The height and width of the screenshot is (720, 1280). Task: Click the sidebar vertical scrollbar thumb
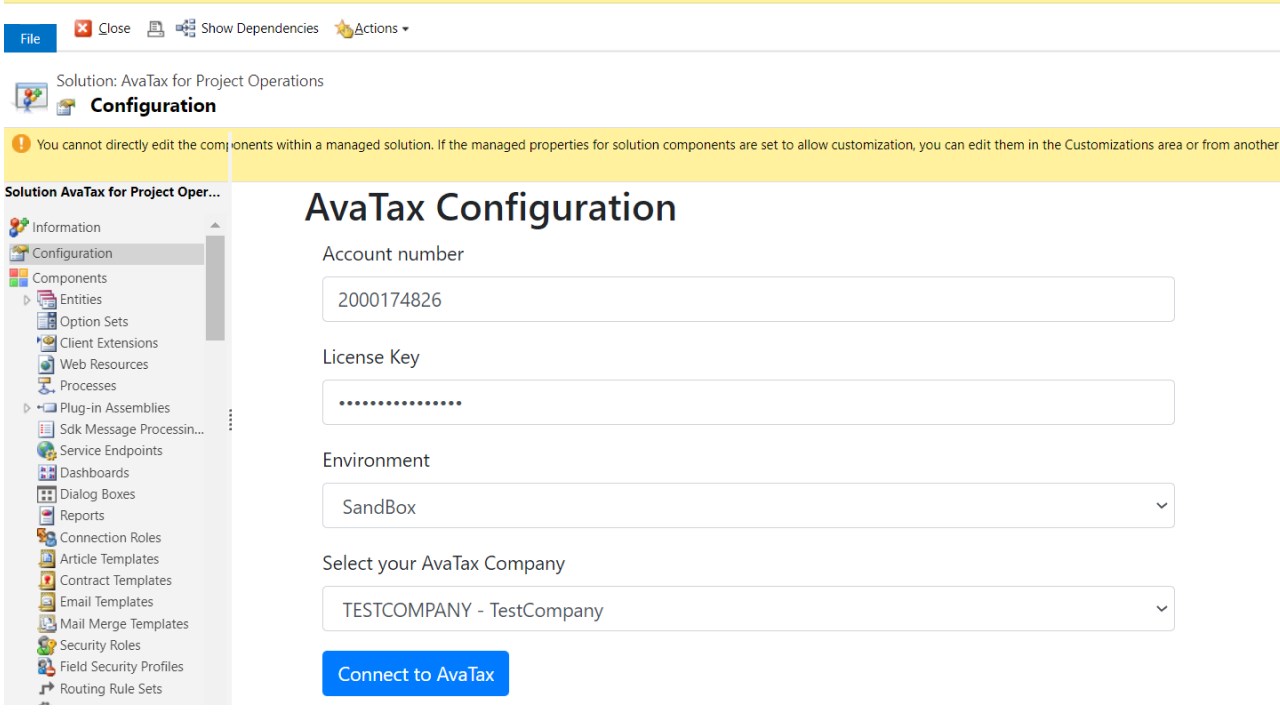pos(215,288)
